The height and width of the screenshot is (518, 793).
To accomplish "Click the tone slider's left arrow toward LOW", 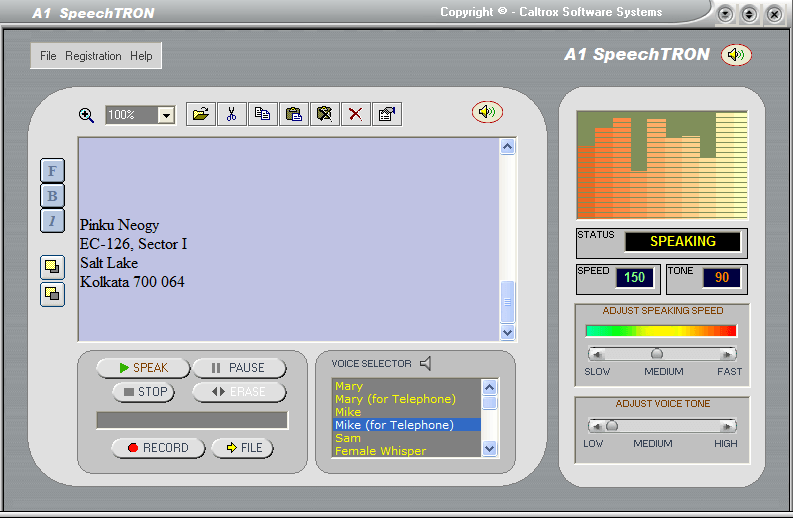I will 597,426.
